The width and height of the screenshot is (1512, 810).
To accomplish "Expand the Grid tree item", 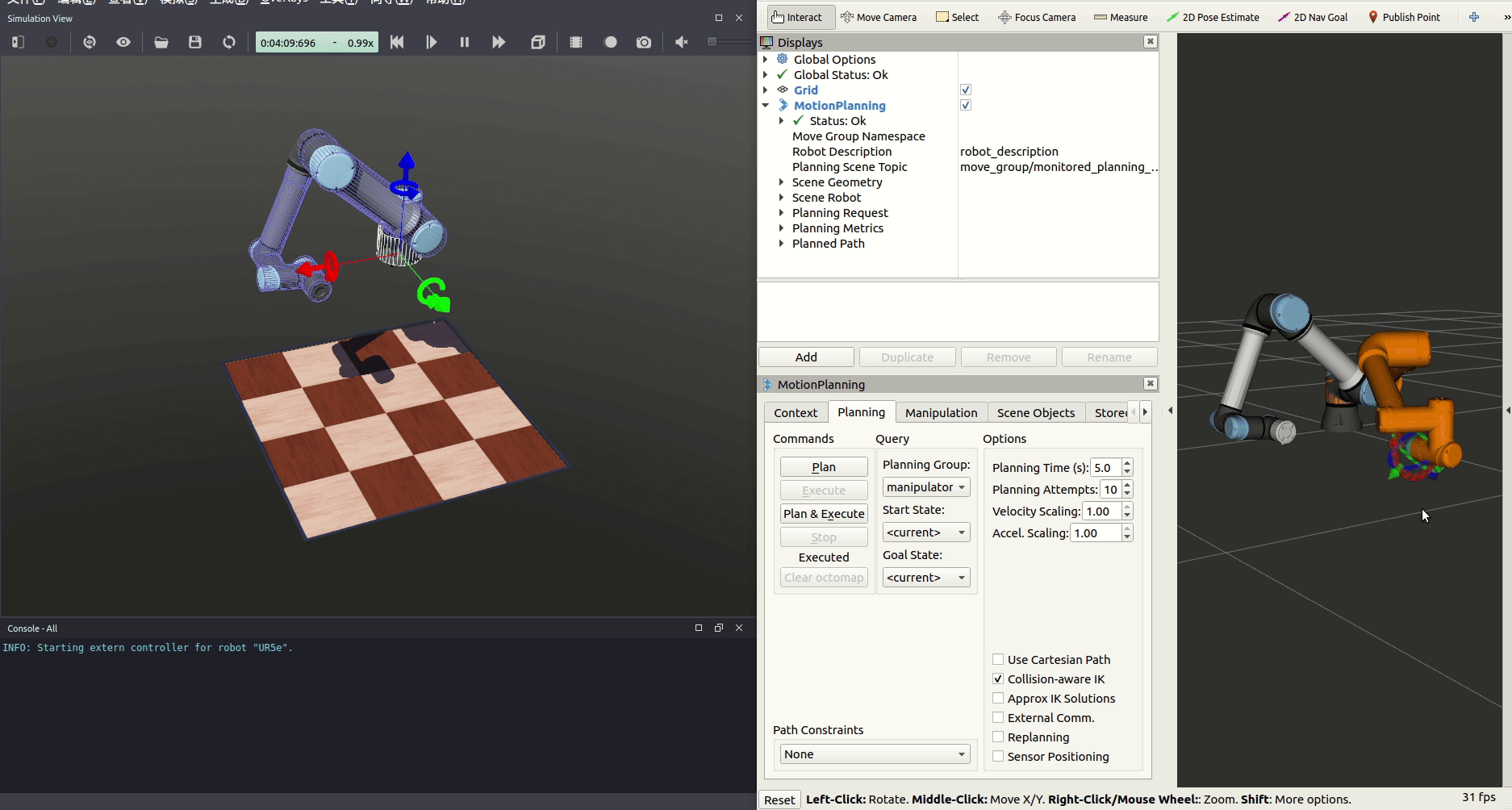I will (x=766, y=90).
